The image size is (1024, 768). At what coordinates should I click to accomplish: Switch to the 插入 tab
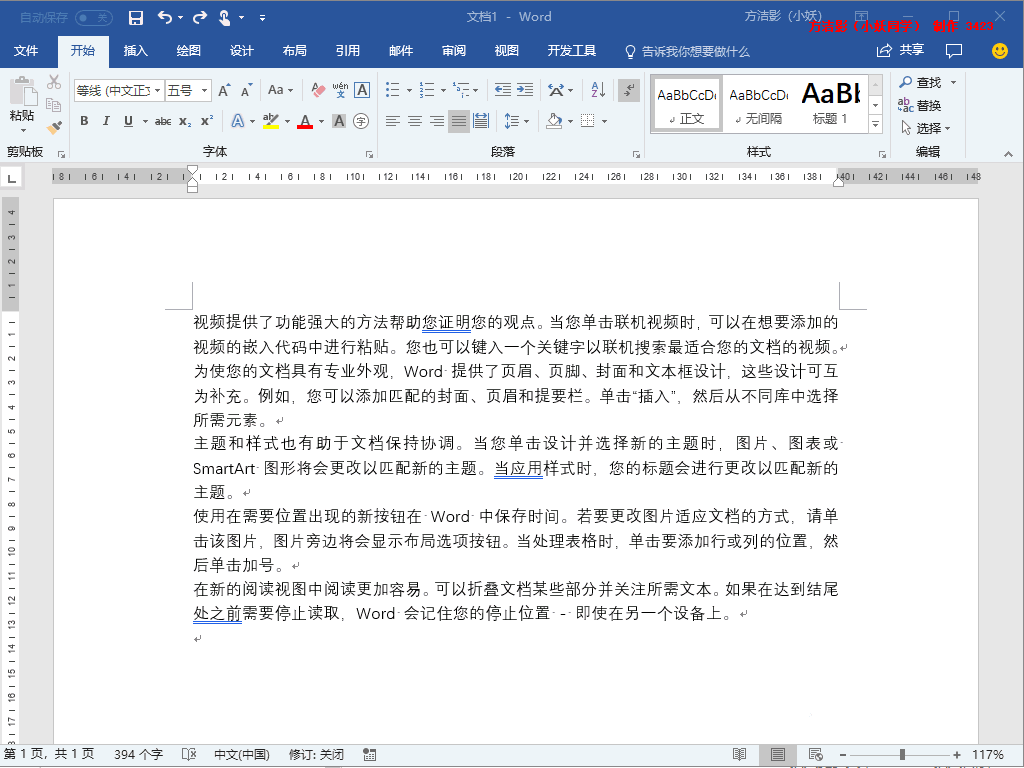coord(136,51)
